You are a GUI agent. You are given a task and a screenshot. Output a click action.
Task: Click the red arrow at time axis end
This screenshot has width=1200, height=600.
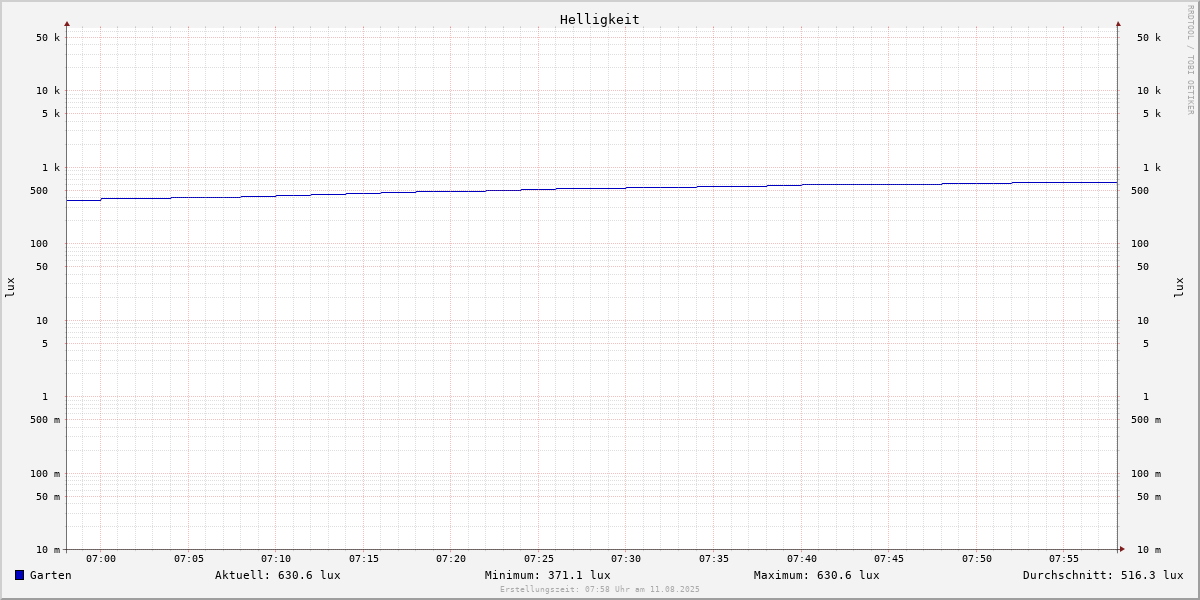(x=1122, y=549)
